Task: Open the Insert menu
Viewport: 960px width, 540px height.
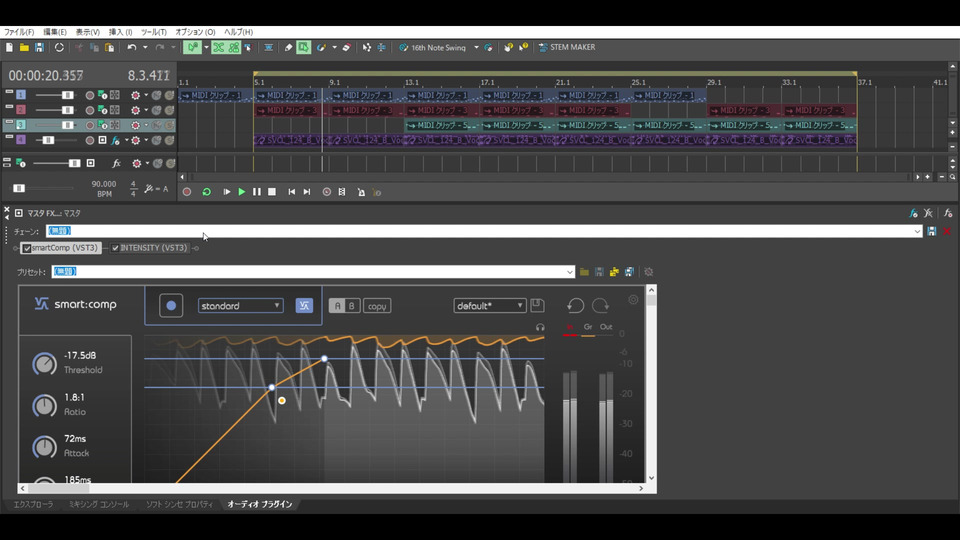Action: point(120,32)
